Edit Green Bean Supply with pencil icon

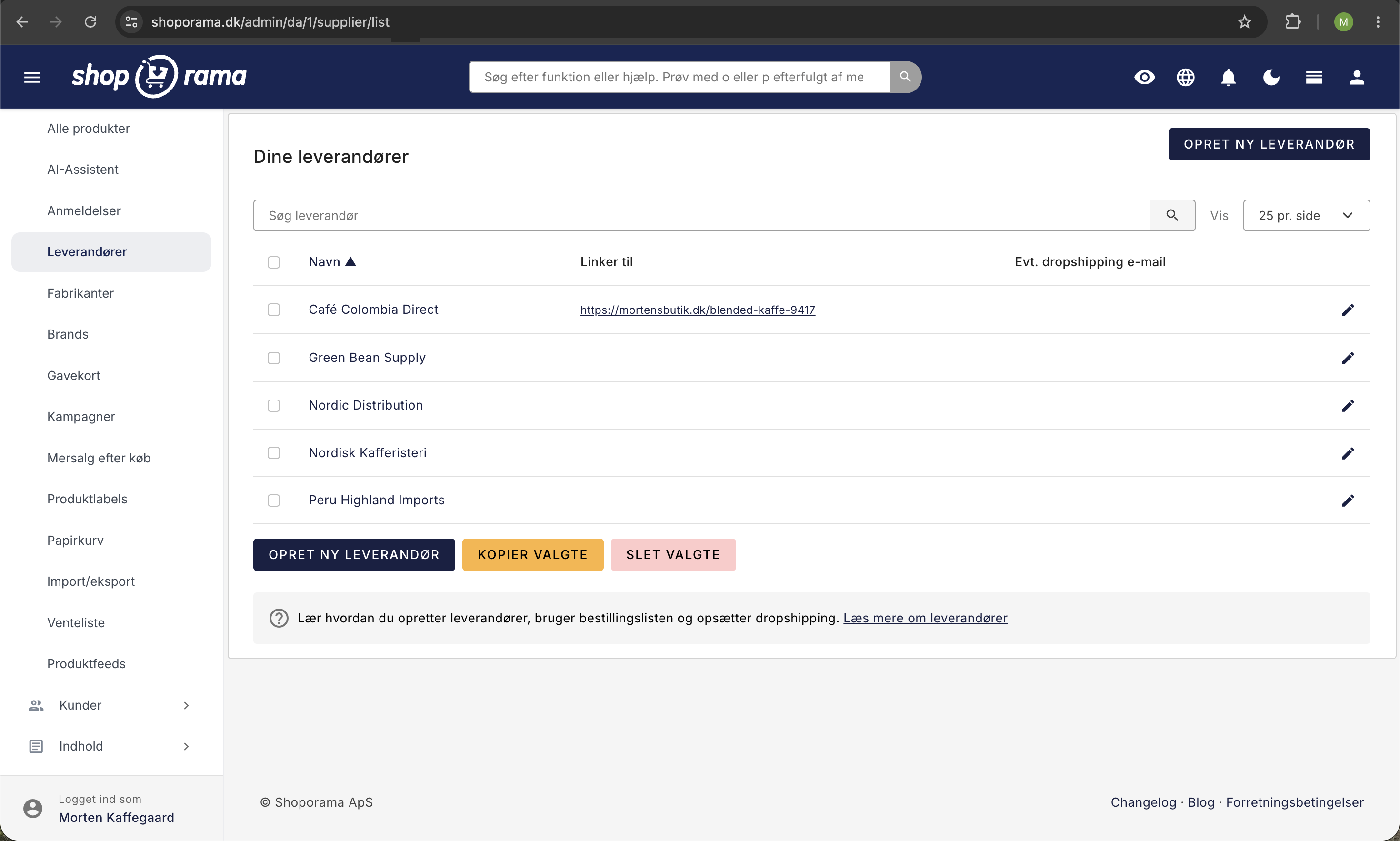[x=1347, y=358]
